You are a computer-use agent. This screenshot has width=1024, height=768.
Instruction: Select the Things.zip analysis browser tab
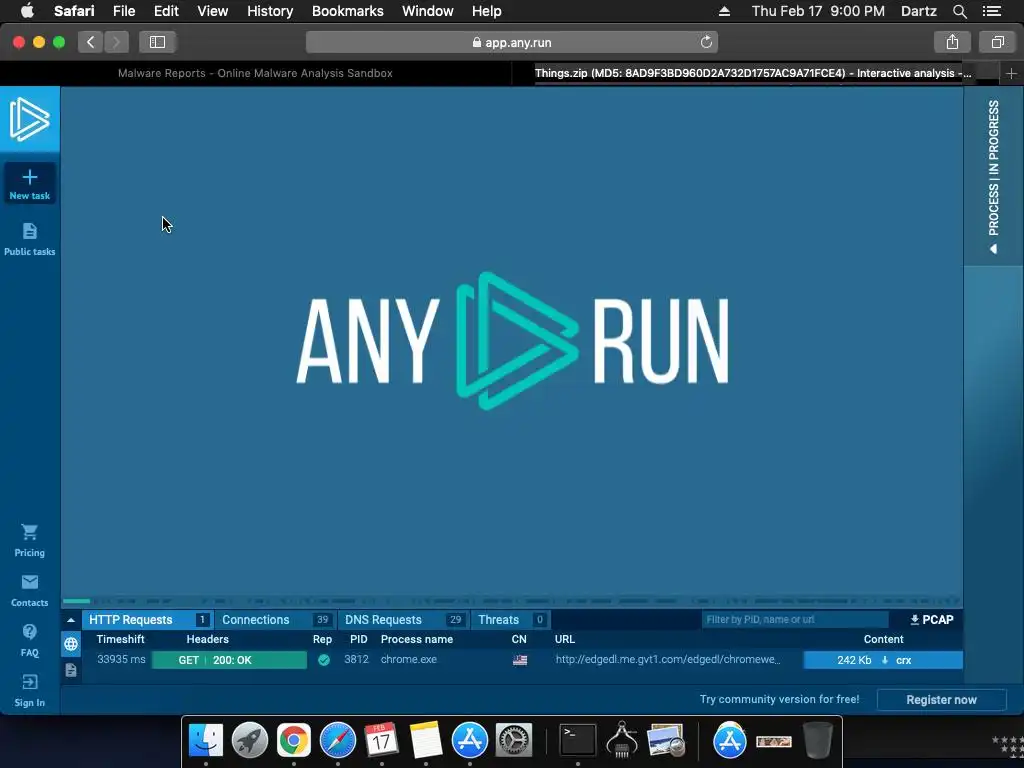tap(753, 73)
